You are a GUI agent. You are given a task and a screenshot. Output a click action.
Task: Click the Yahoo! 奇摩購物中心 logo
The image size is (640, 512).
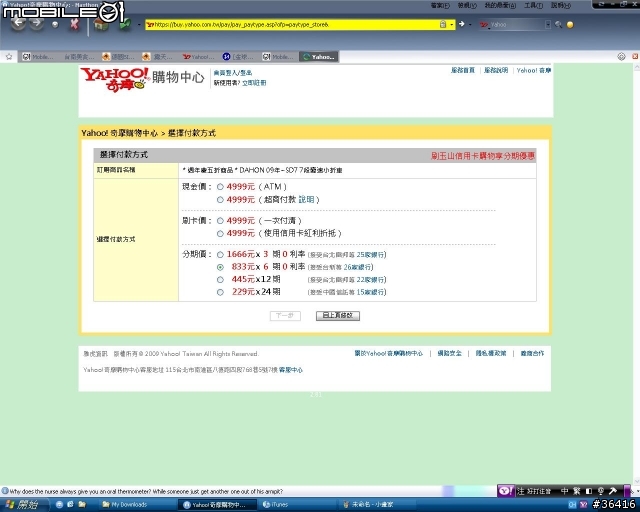coord(142,79)
